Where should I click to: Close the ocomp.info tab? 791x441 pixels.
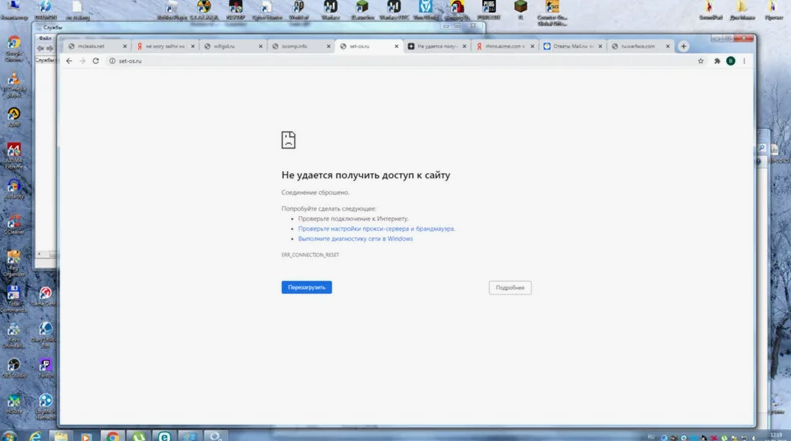pos(328,46)
